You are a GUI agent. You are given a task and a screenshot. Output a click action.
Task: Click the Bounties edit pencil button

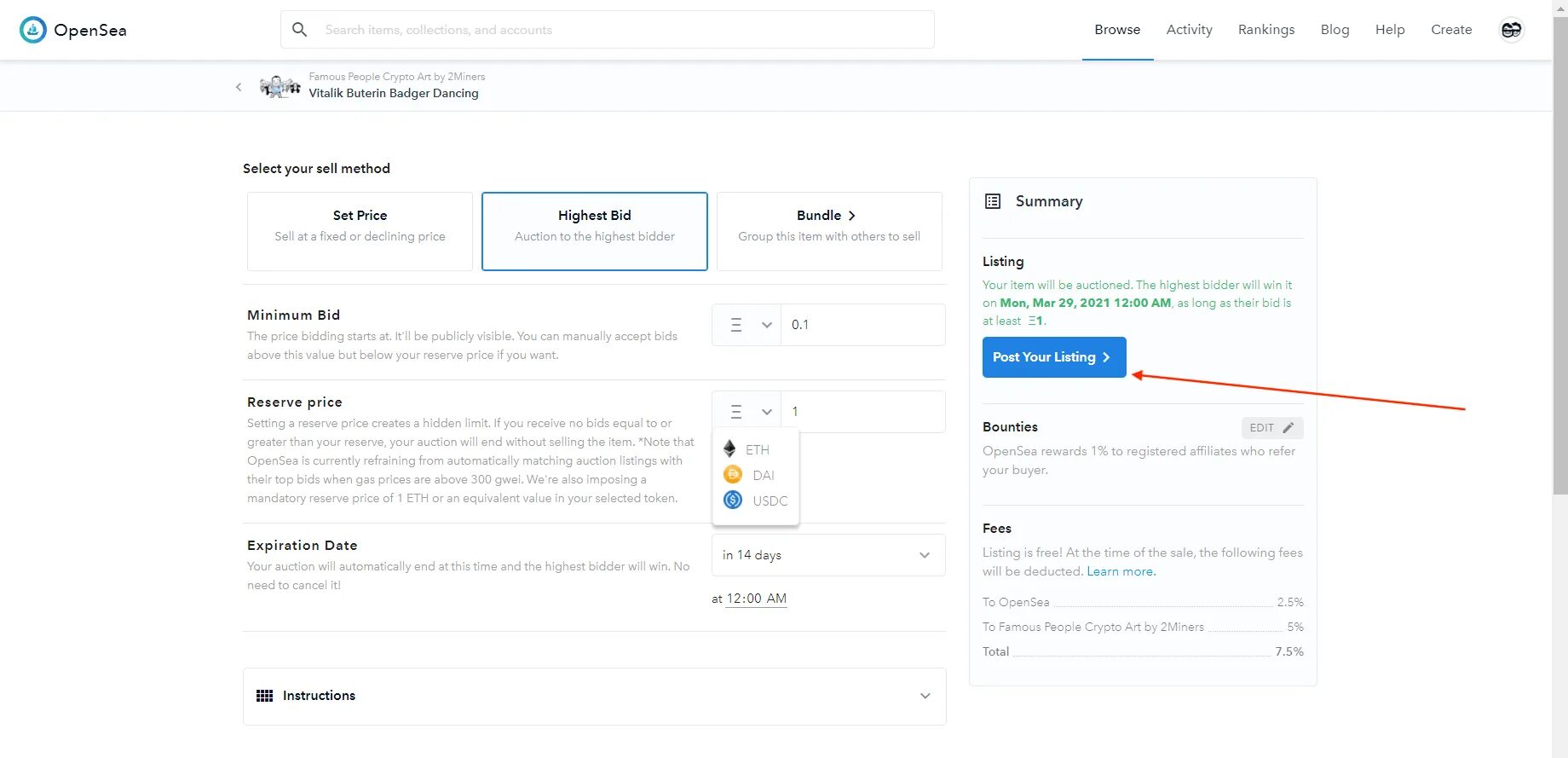click(1271, 428)
